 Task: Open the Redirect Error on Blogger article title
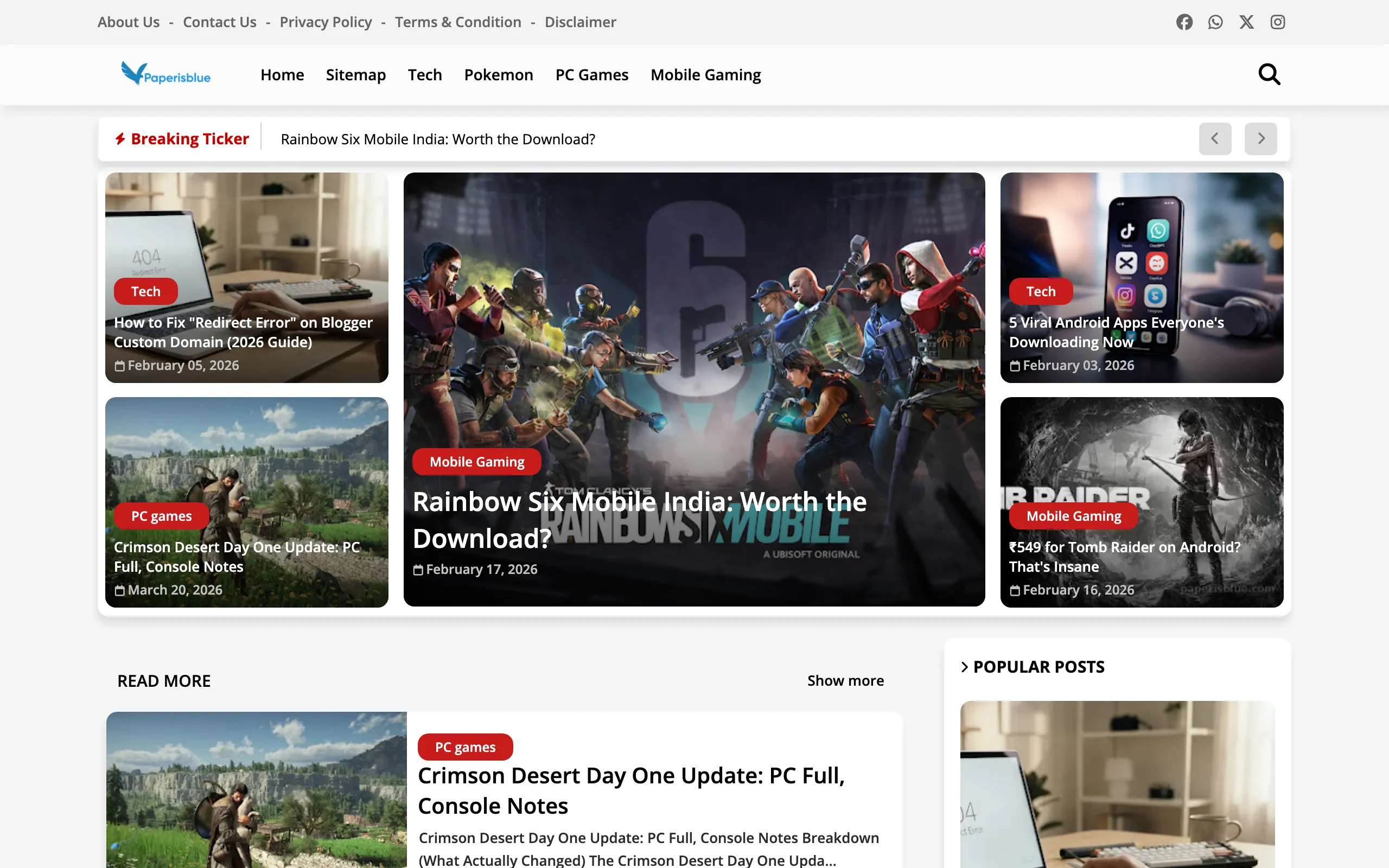(244, 333)
